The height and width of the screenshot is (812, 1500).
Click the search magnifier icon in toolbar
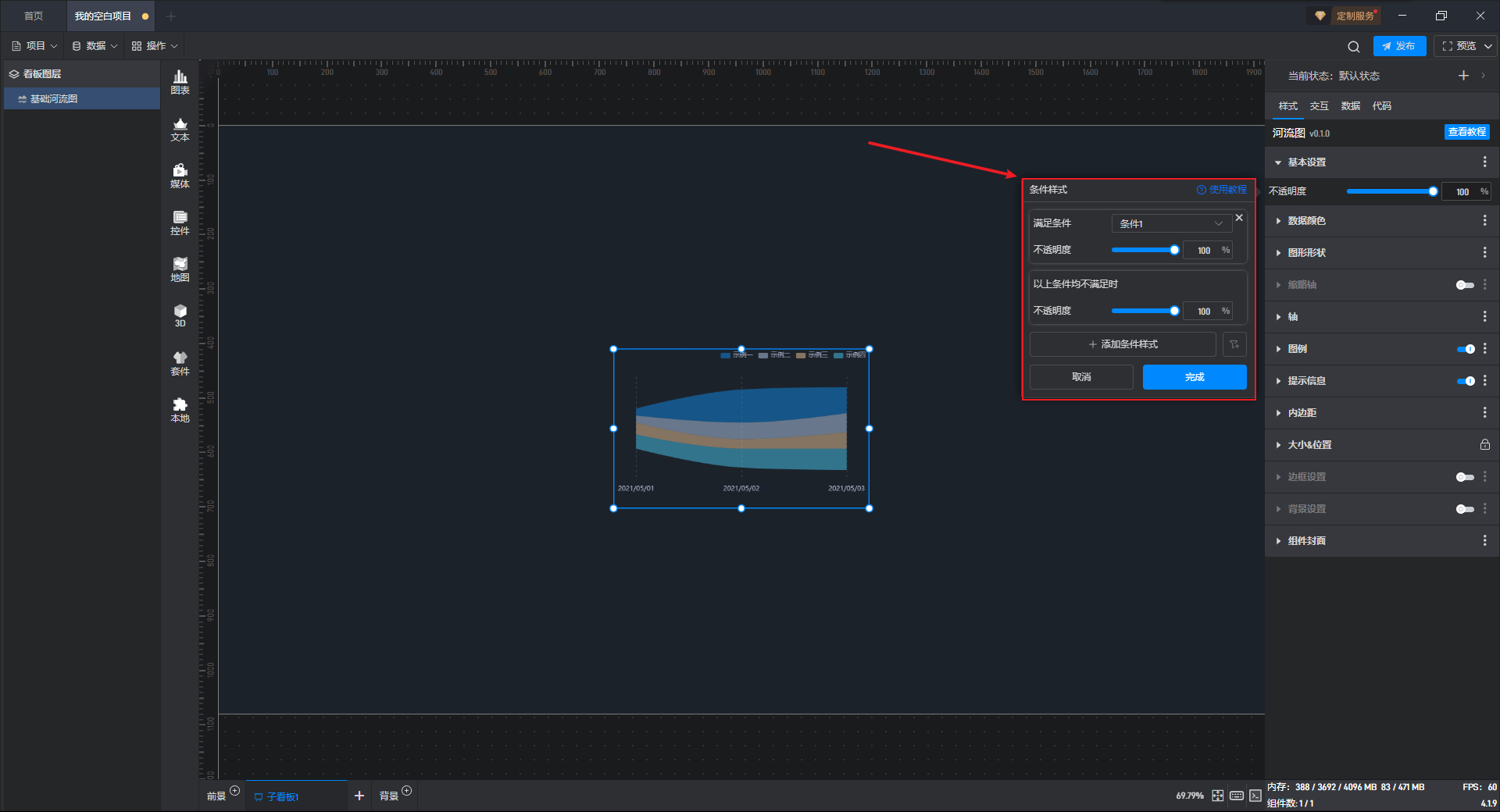click(1353, 46)
